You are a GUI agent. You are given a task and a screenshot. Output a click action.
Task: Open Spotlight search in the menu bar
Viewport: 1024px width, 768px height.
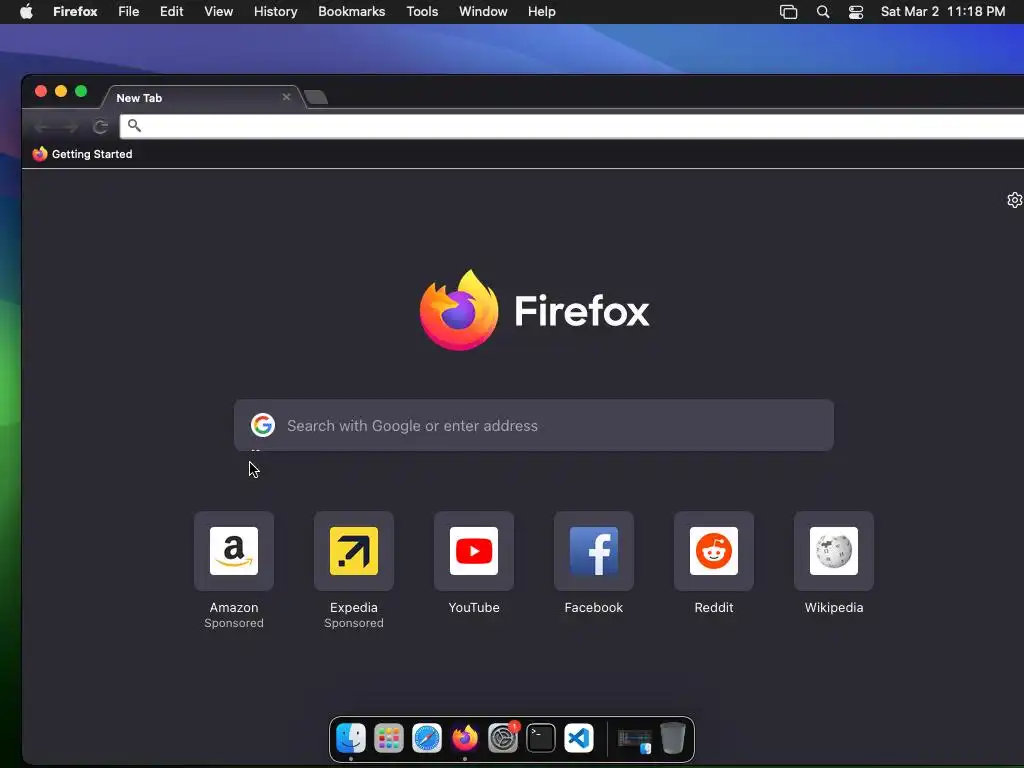823,12
